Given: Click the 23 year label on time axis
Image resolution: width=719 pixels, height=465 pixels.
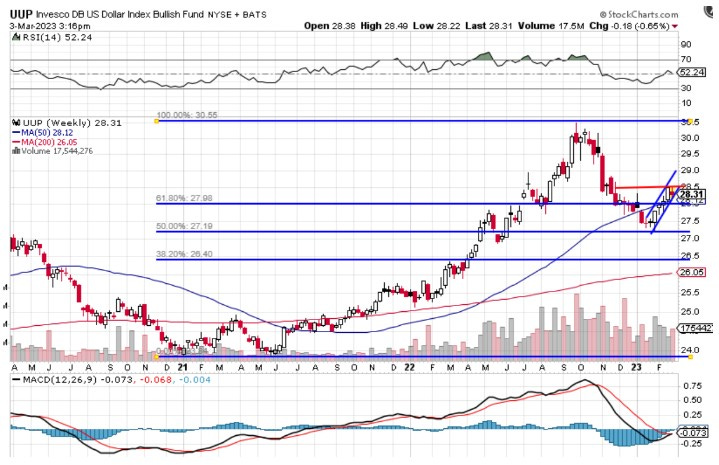Looking at the screenshot, I should (x=639, y=368).
